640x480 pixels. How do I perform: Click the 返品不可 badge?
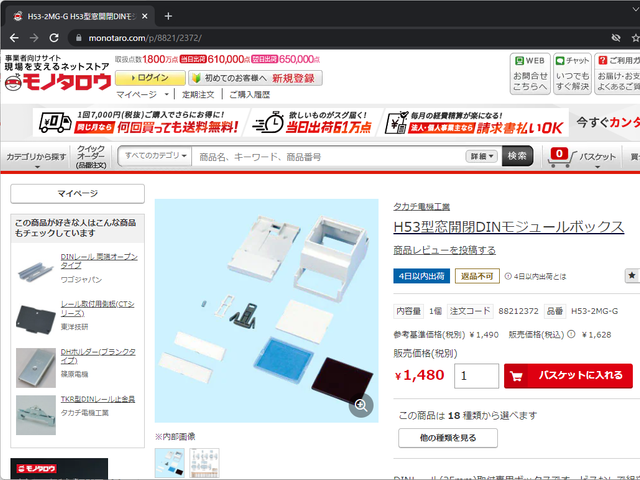477,276
